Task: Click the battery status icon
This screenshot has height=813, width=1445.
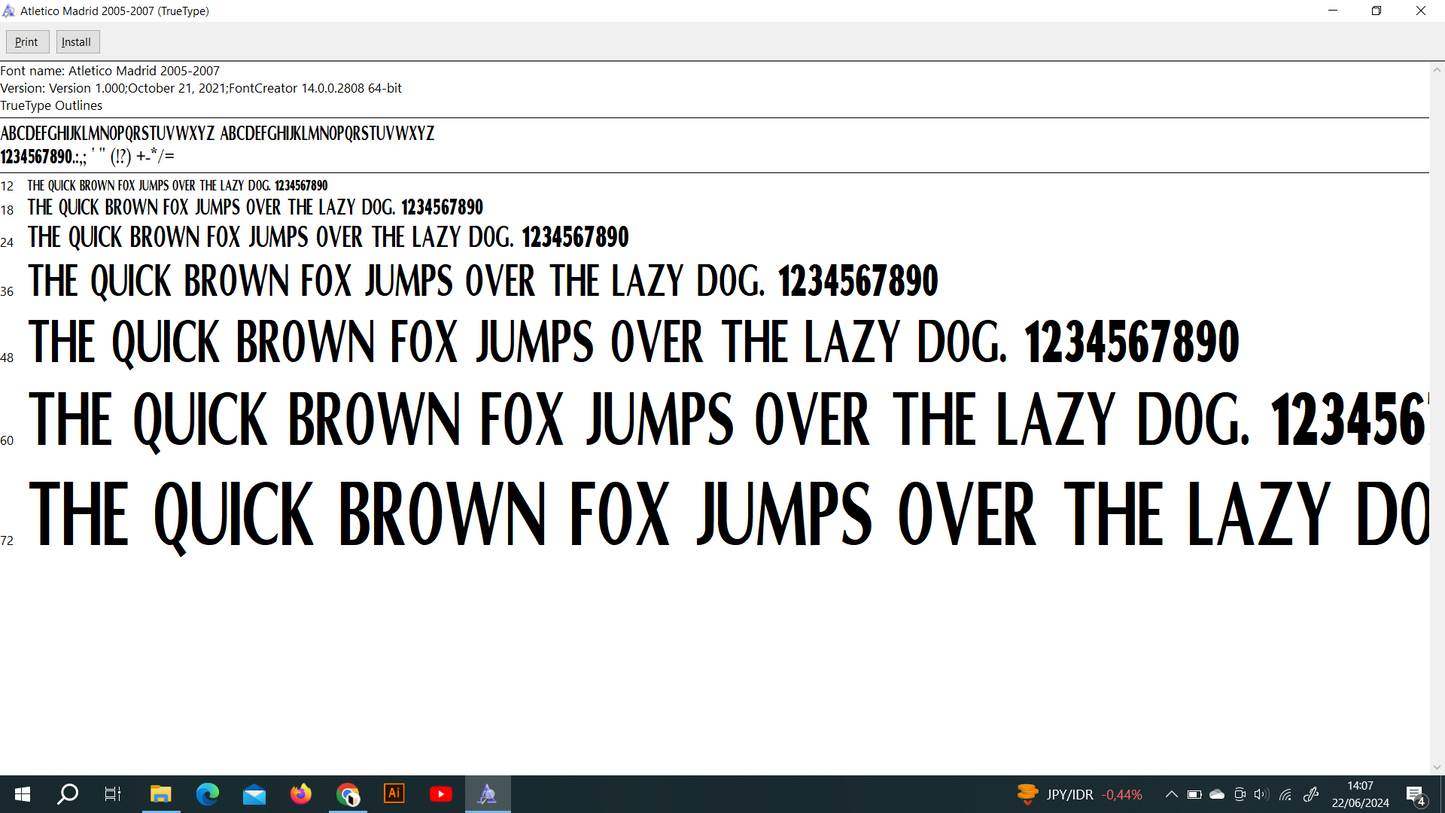Action: coord(1194,795)
